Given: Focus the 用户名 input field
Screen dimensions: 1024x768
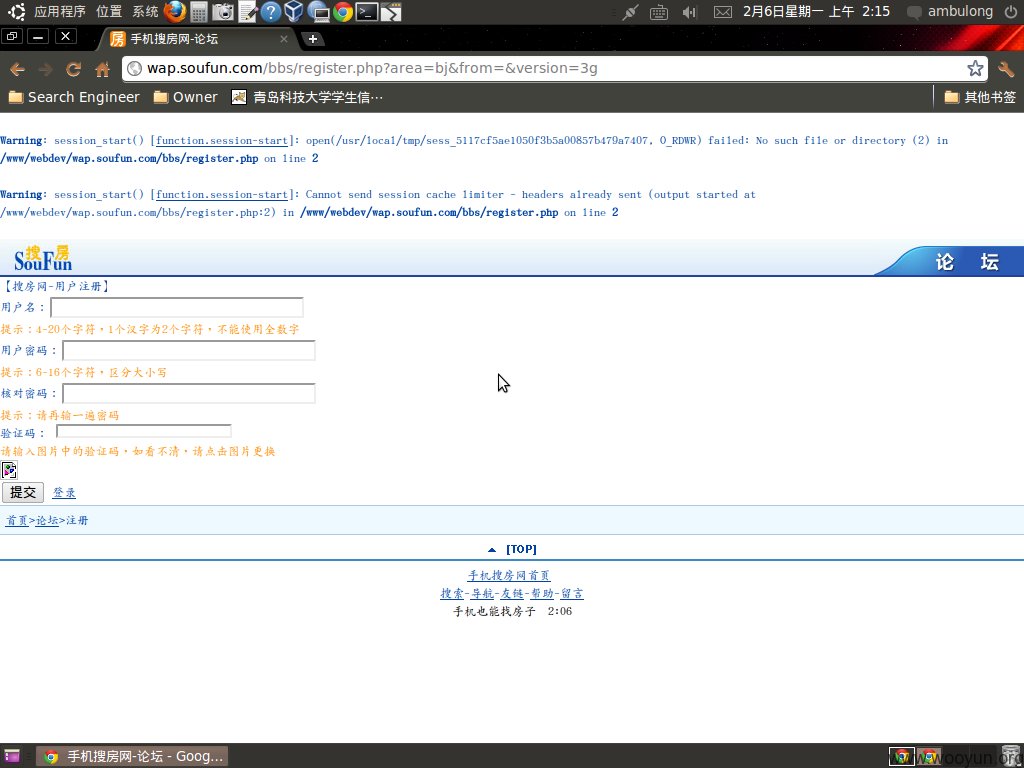Looking at the screenshot, I should pos(177,308).
